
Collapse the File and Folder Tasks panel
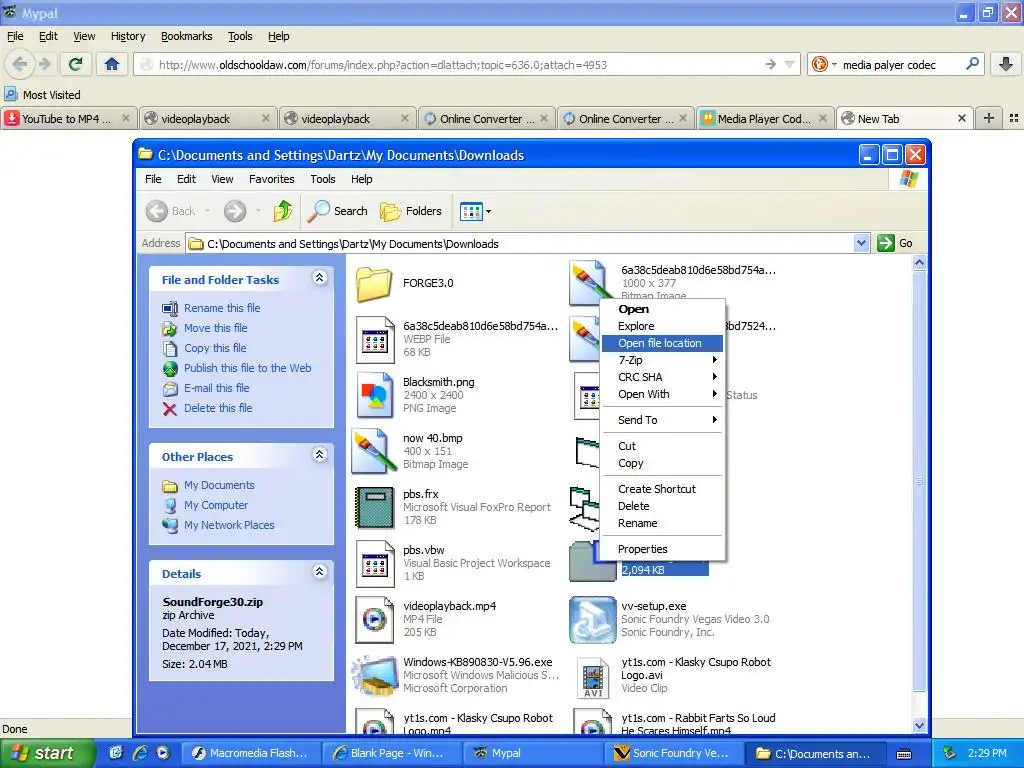319,278
